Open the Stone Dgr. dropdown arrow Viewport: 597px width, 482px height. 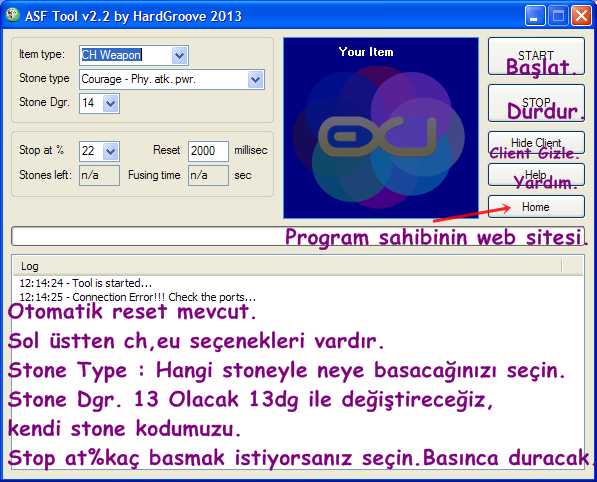coord(110,104)
